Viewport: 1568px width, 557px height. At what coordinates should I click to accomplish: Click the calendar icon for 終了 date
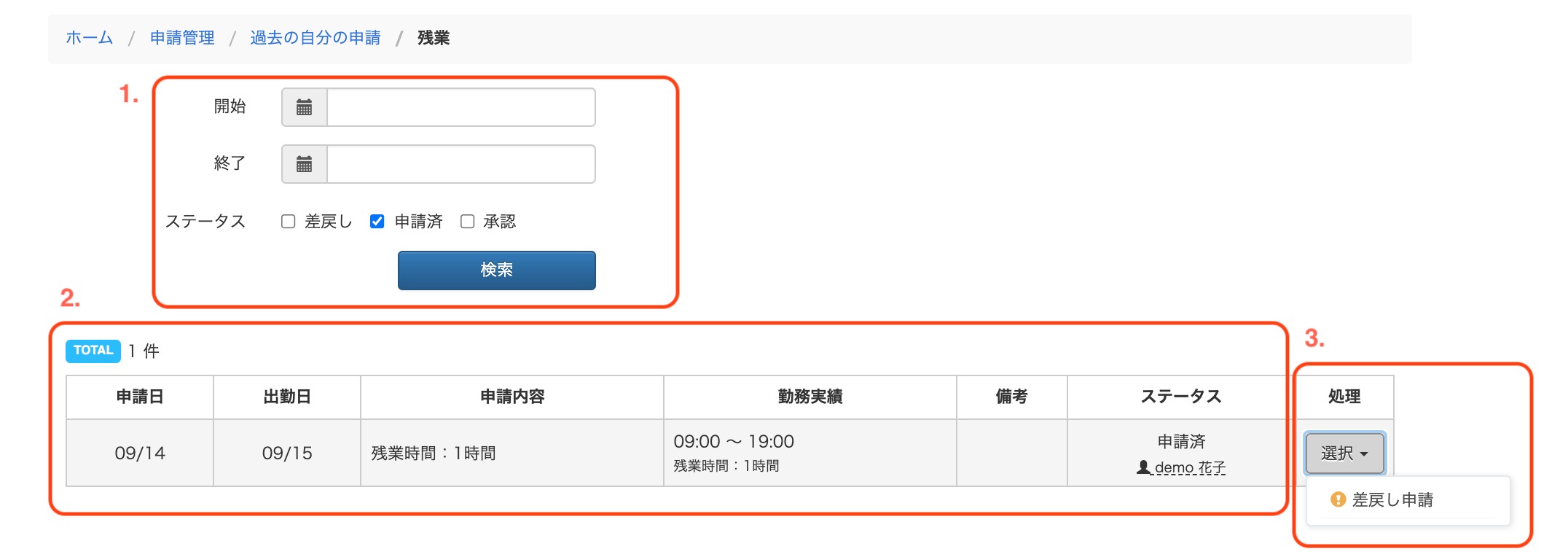[305, 164]
